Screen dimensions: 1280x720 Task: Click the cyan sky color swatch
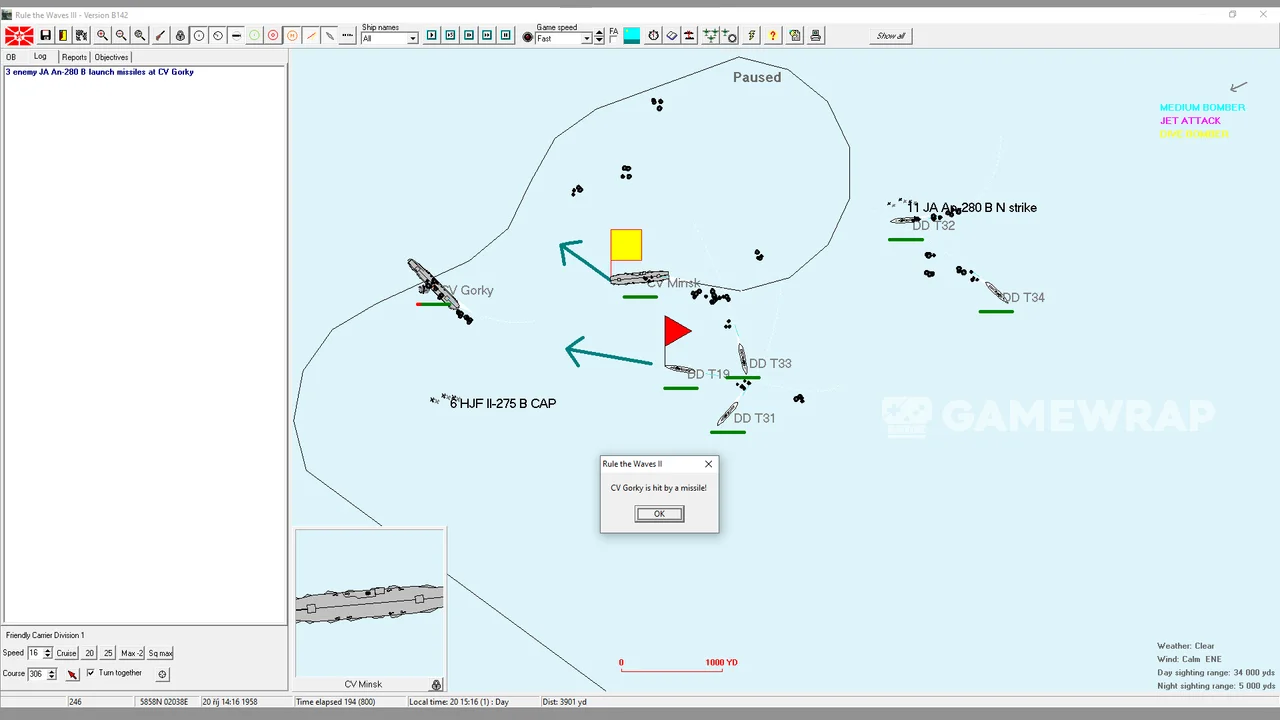tap(632, 36)
